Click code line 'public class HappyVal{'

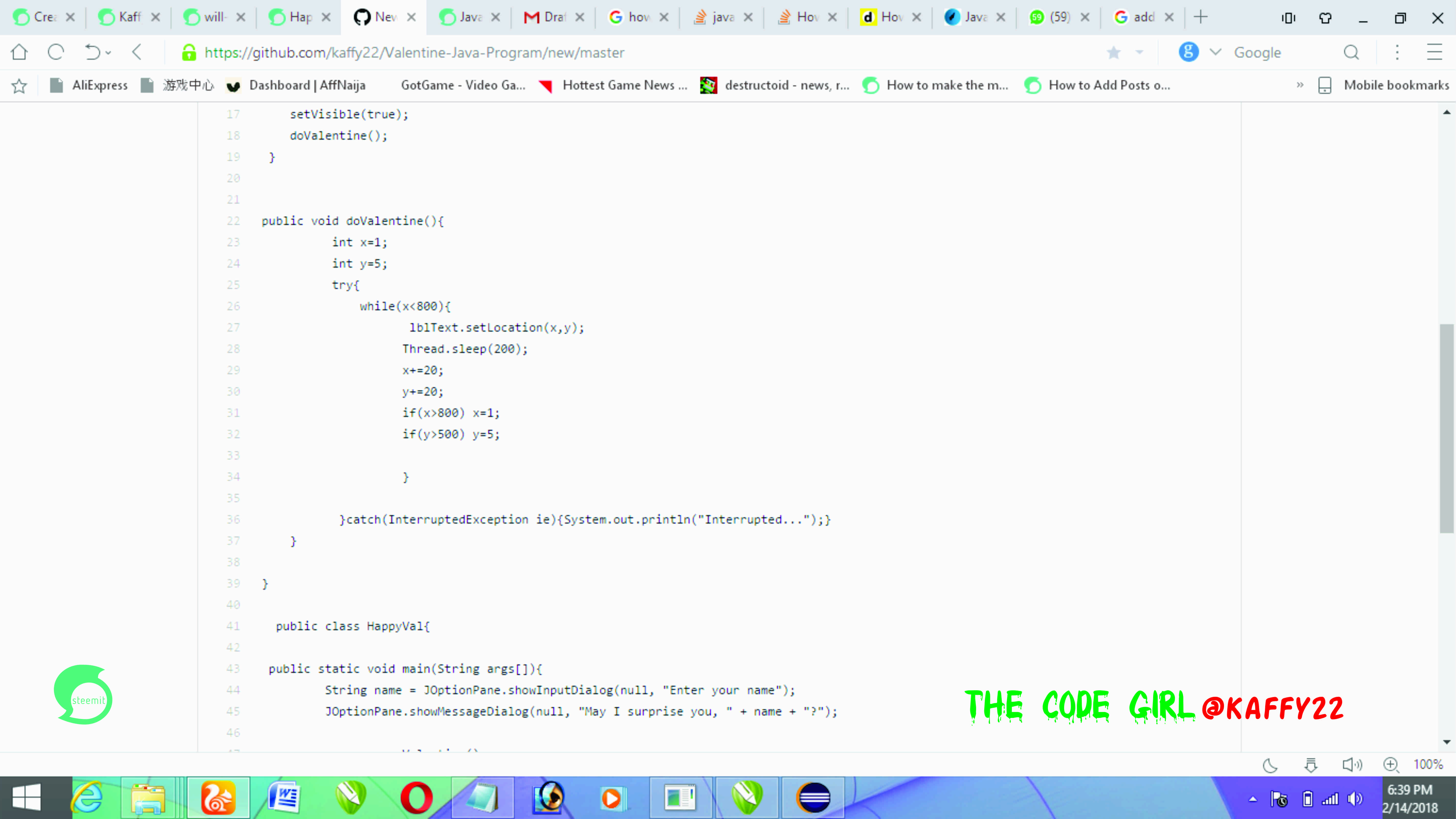tap(353, 626)
